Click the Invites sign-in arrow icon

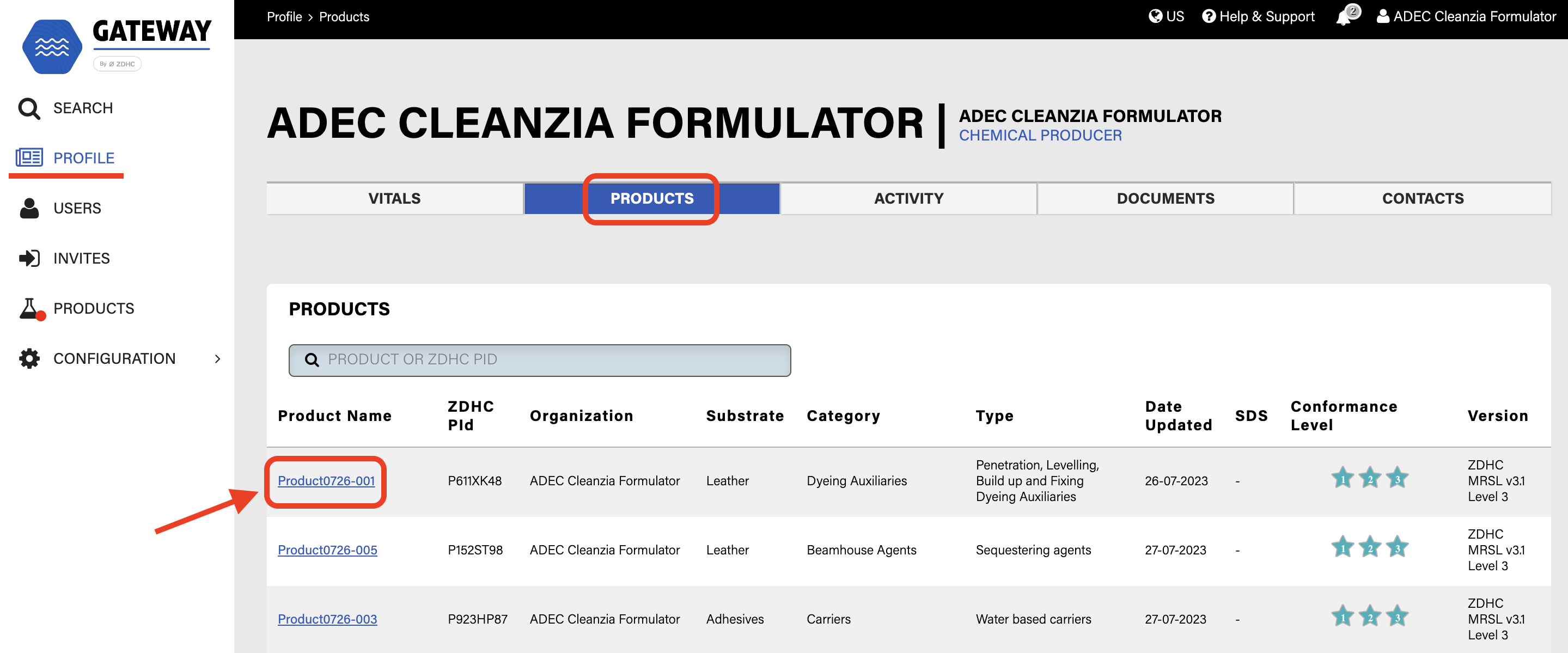coord(29,258)
